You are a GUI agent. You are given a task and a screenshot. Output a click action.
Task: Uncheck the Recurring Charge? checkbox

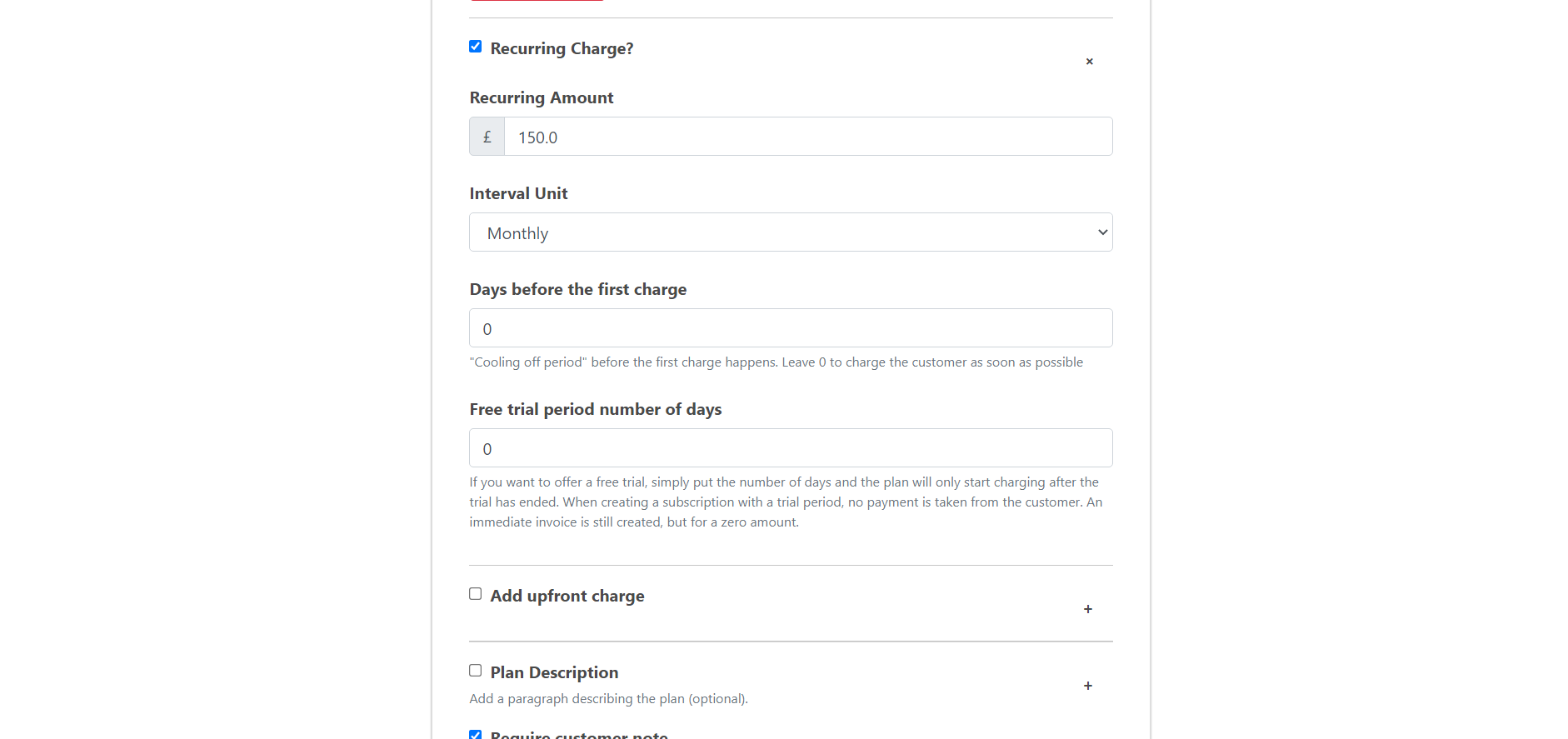[476, 47]
